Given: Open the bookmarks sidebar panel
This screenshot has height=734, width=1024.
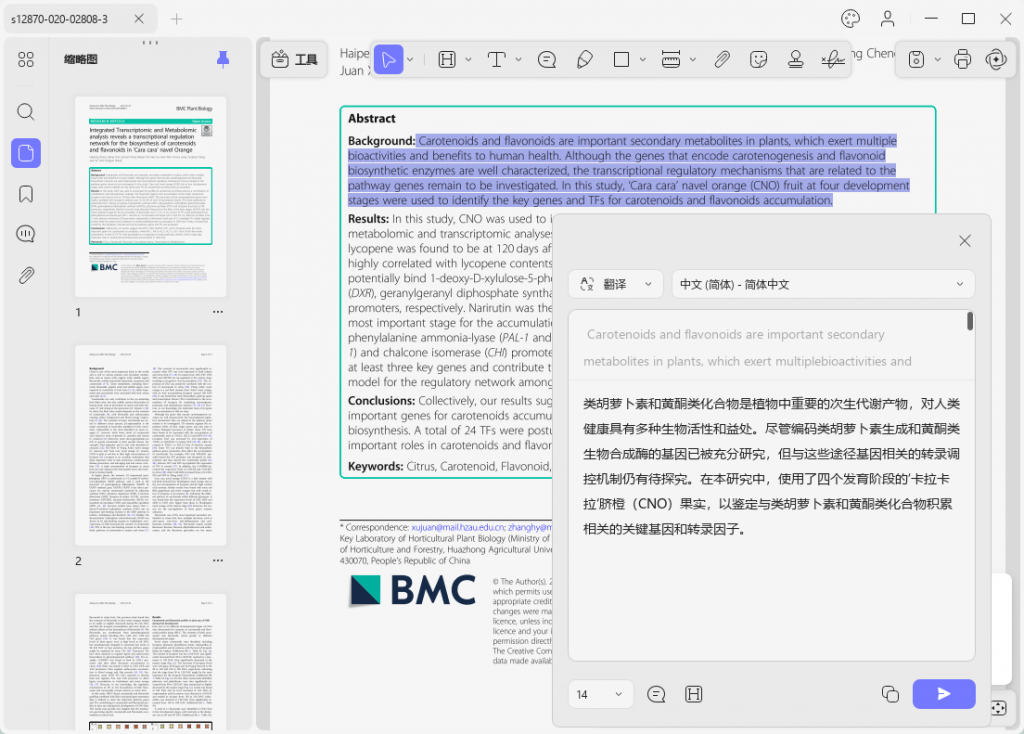Looking at the screenshot, I should pyautogui.click(x=25, y=194).
